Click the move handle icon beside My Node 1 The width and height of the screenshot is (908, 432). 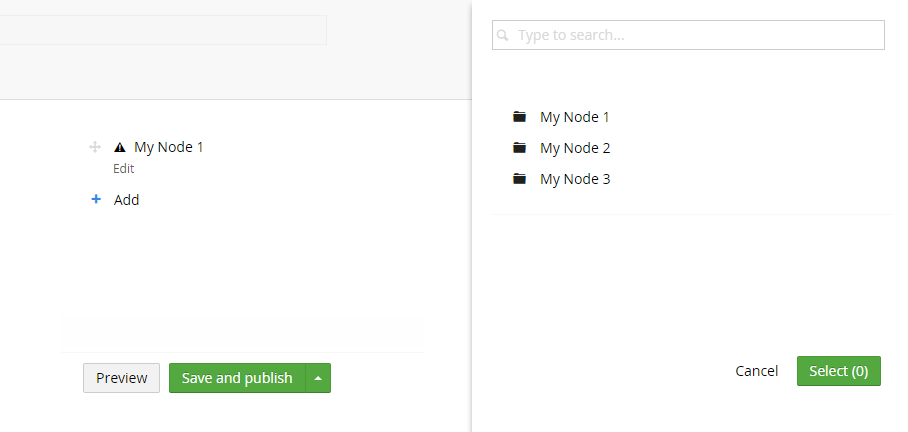click(x=95, y=147)
